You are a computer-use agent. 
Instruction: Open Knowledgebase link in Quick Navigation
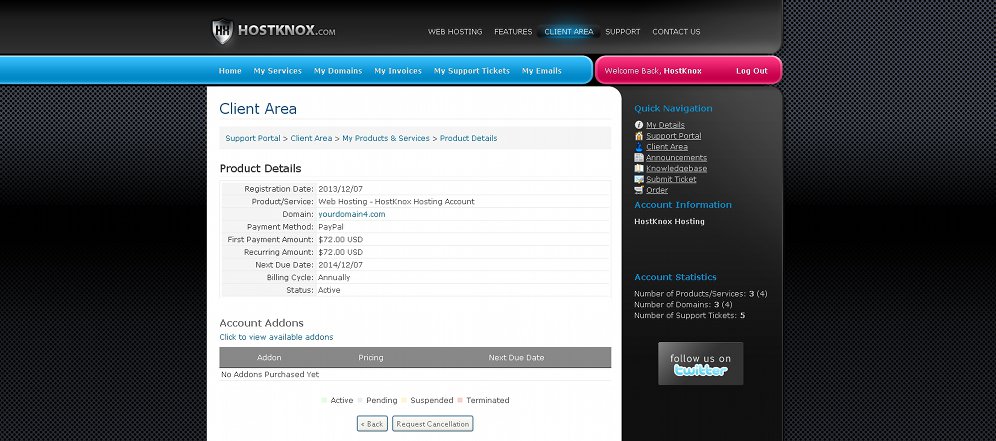676,168
